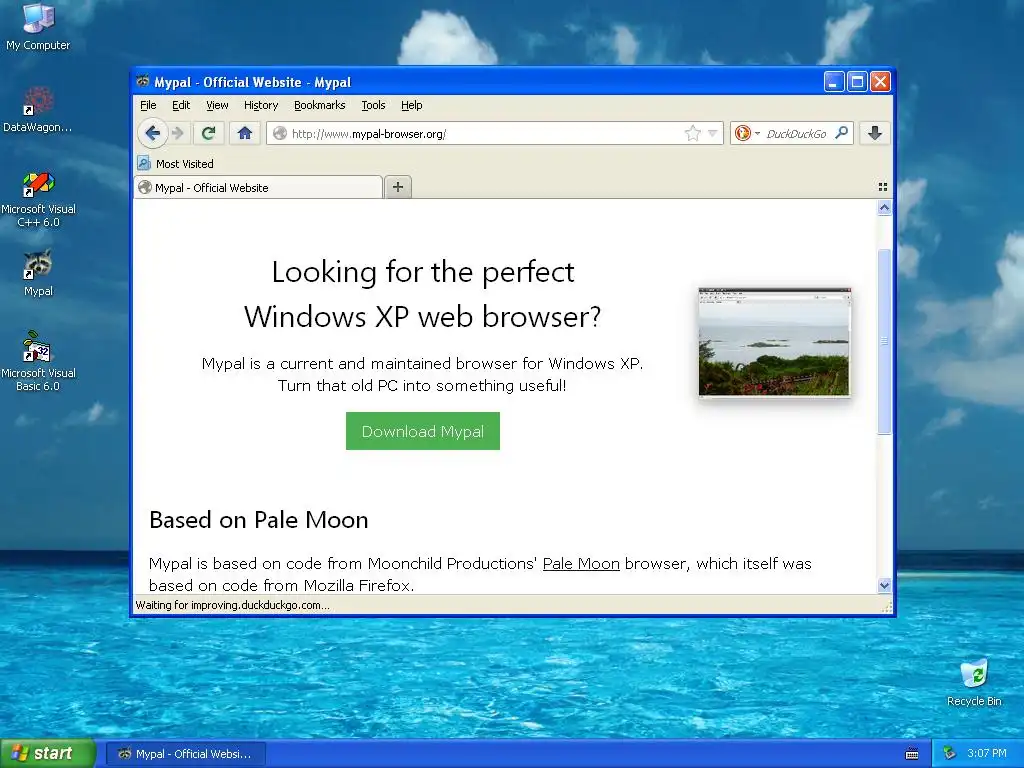Open the home page via house icon
This screenshot has width=1024, height=768.
coord(245,133)
